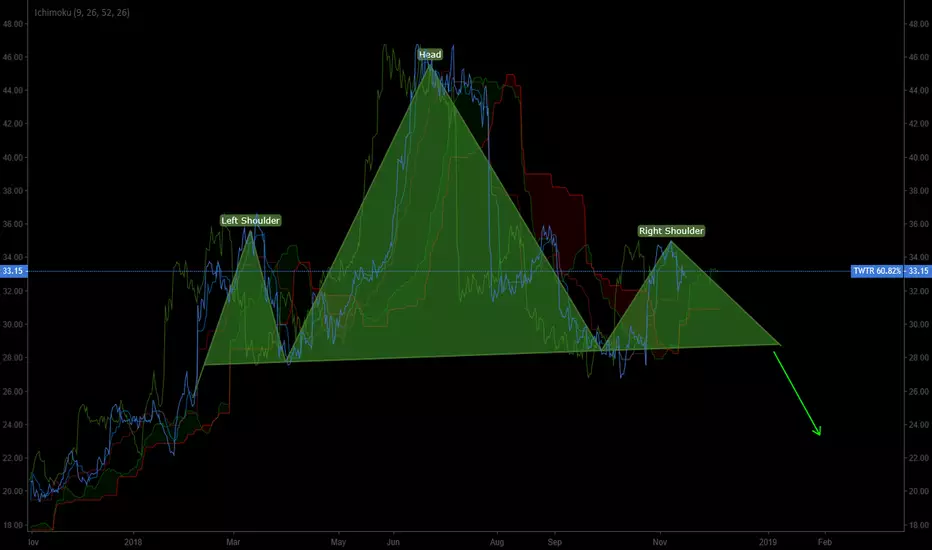Click the 20.00 value on the left price scale

[x=13, y=491]
